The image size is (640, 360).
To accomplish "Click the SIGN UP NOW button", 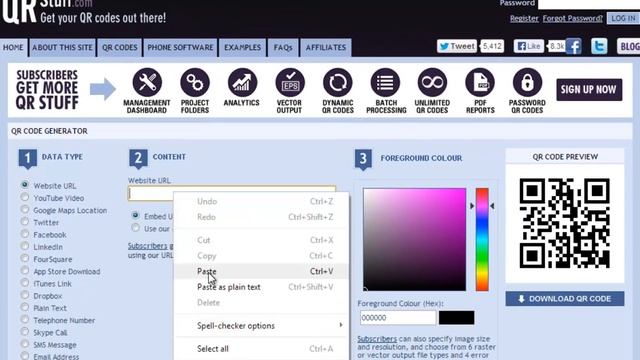I will click(x=589, y=89).
